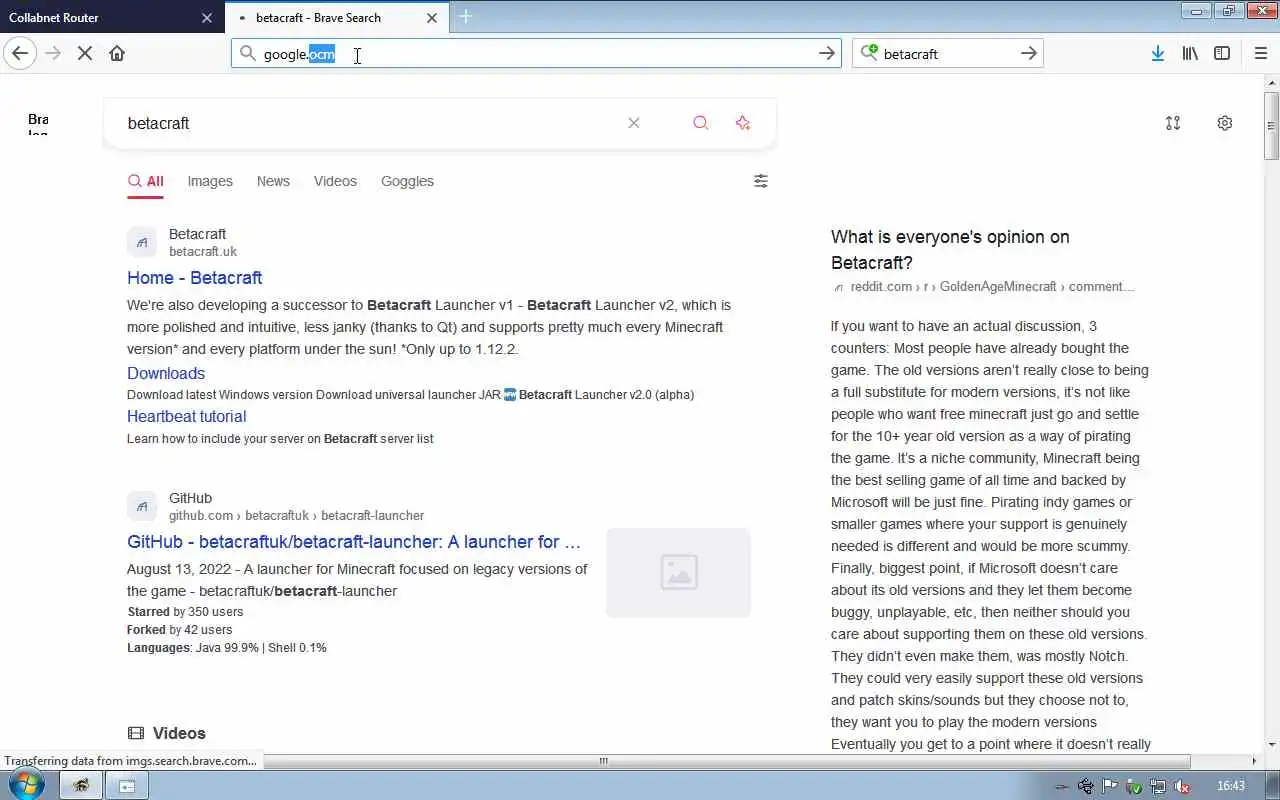Open the Library bookmarks icon
This screenshot has width=1280, height=800.
click(x=1190, y=53)
